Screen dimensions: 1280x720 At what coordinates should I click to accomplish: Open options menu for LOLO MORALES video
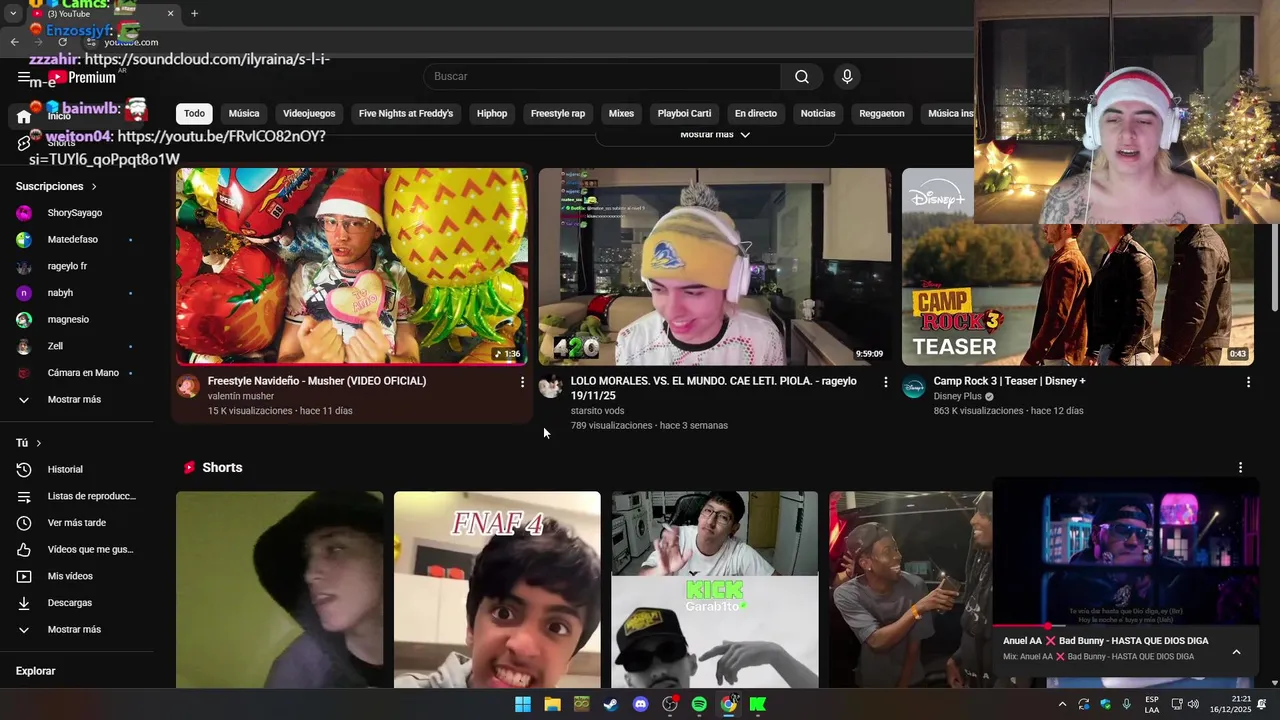(x=885, y=382)
